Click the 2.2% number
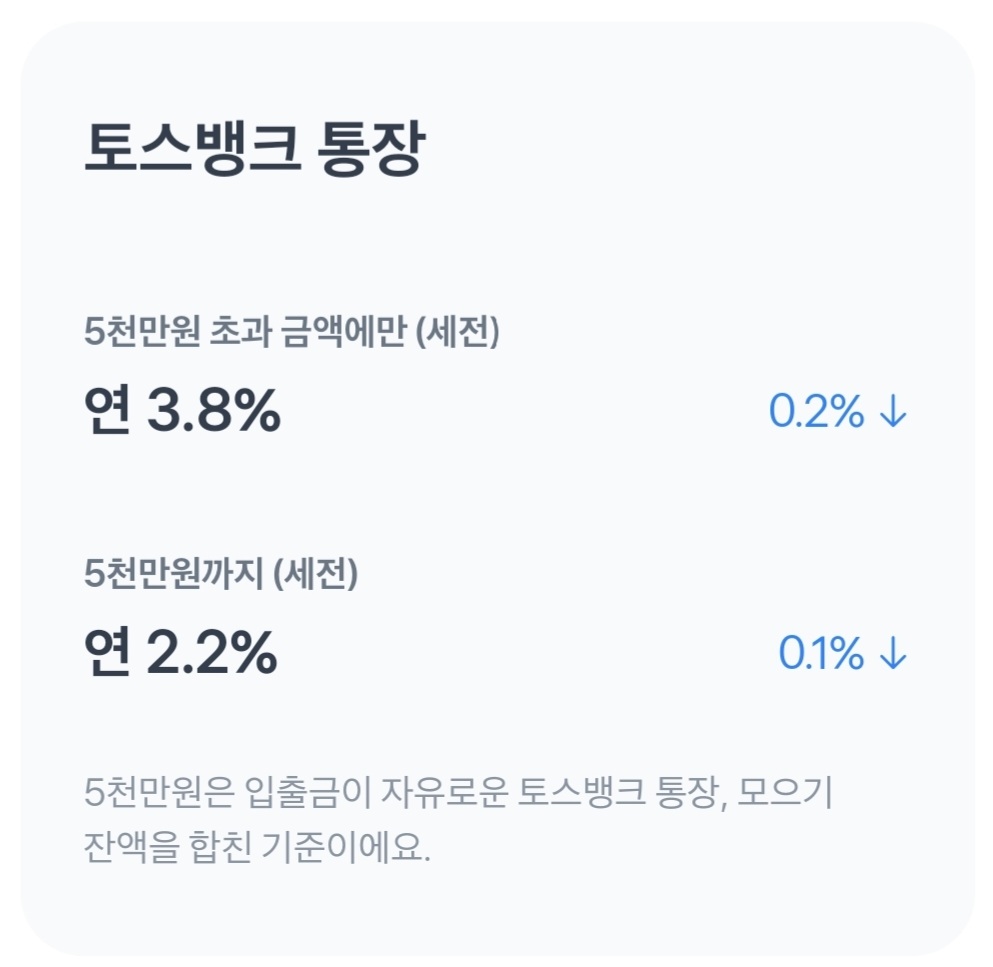Viewport: 993px width, 967px height. (211, 653)
